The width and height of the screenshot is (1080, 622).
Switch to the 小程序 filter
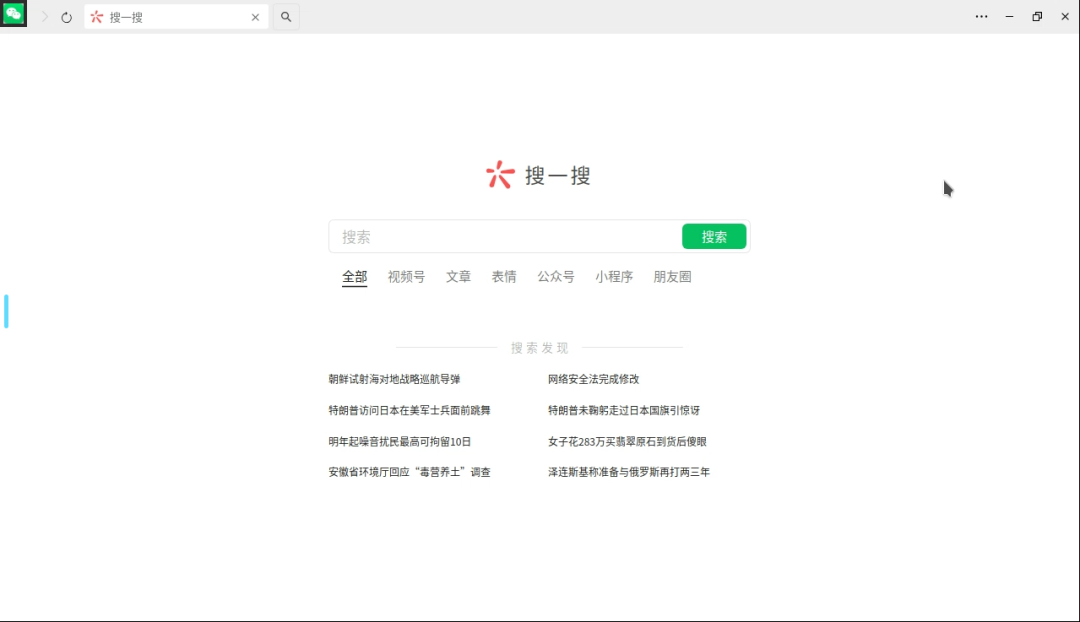coord(614,277)
